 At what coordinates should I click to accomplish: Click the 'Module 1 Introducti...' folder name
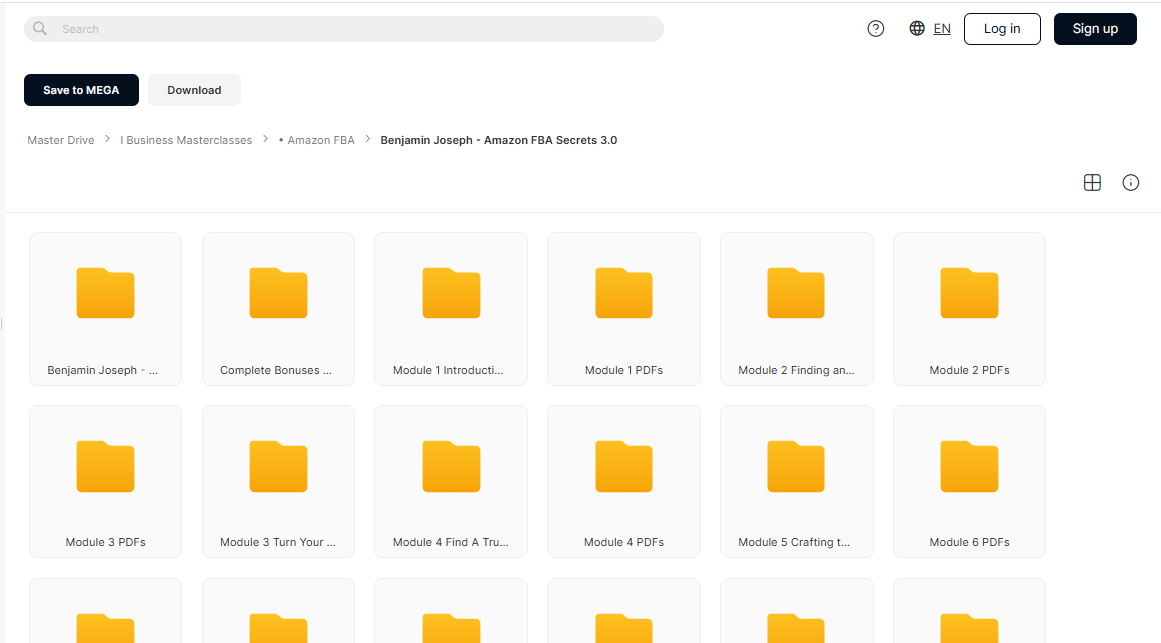(x=448, y=370)
